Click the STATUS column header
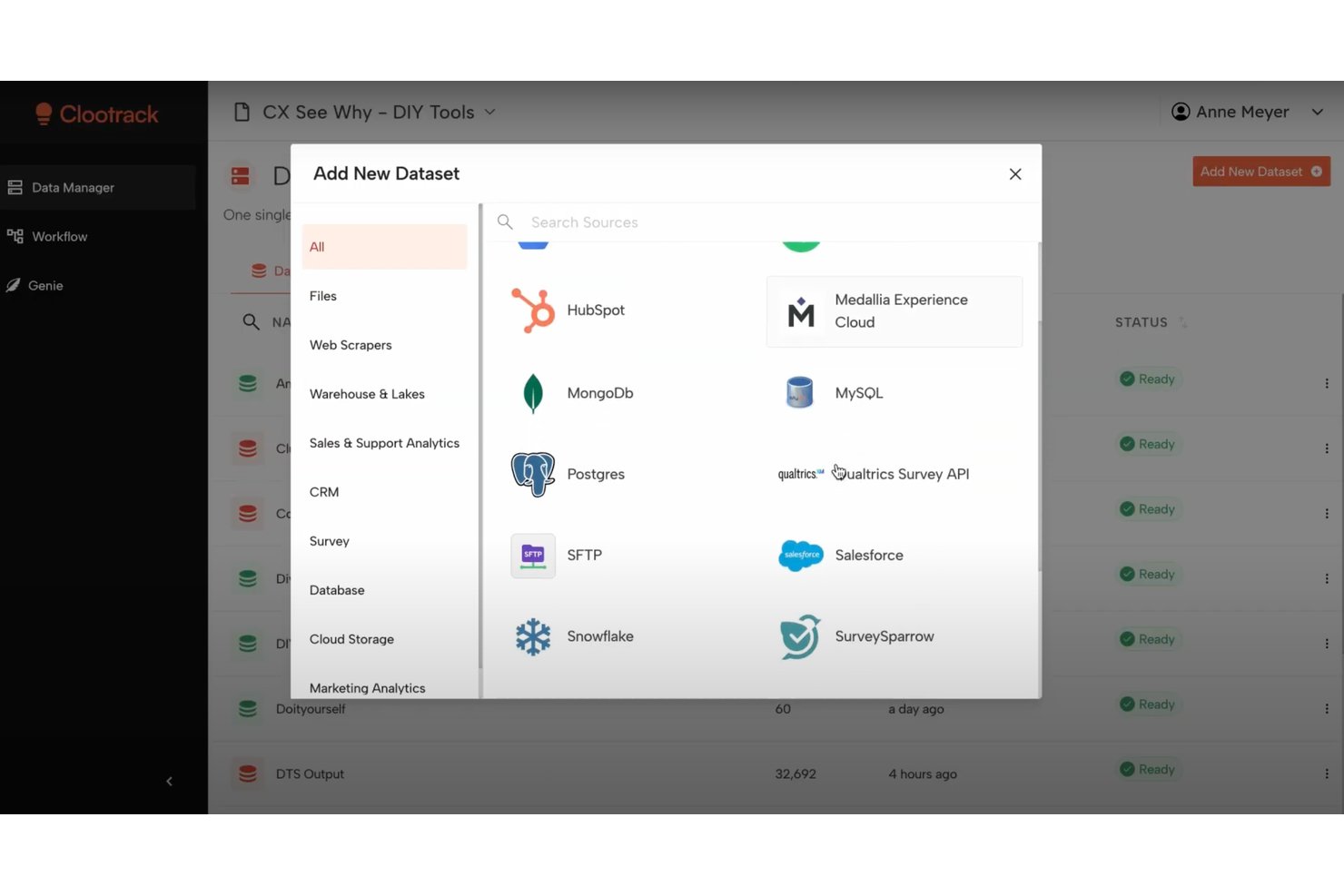The height and width of the screenshot is (896, 1344). 1141,322
